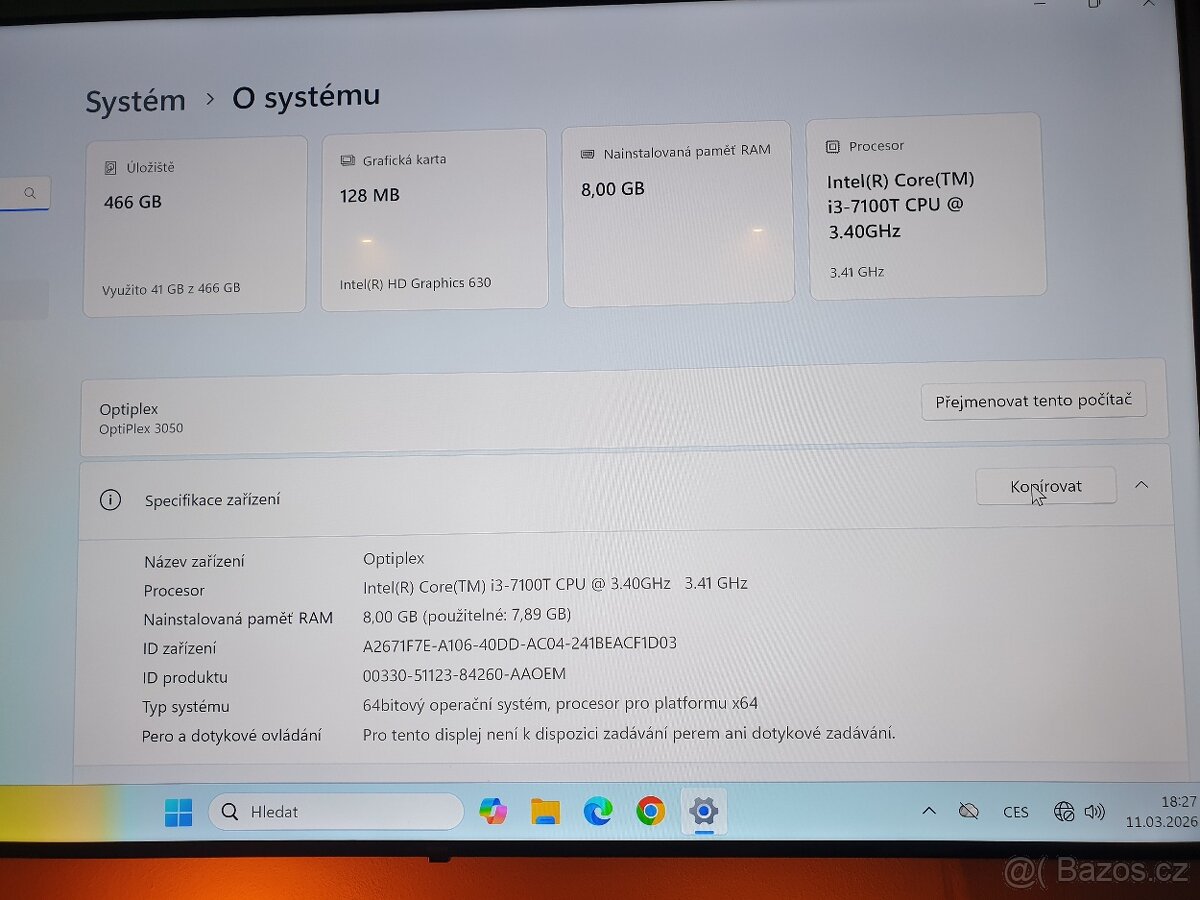Open the Windows Start menu
This screenshot has width=1200, height=900.
pyautogui.click(x=178, y=812)
